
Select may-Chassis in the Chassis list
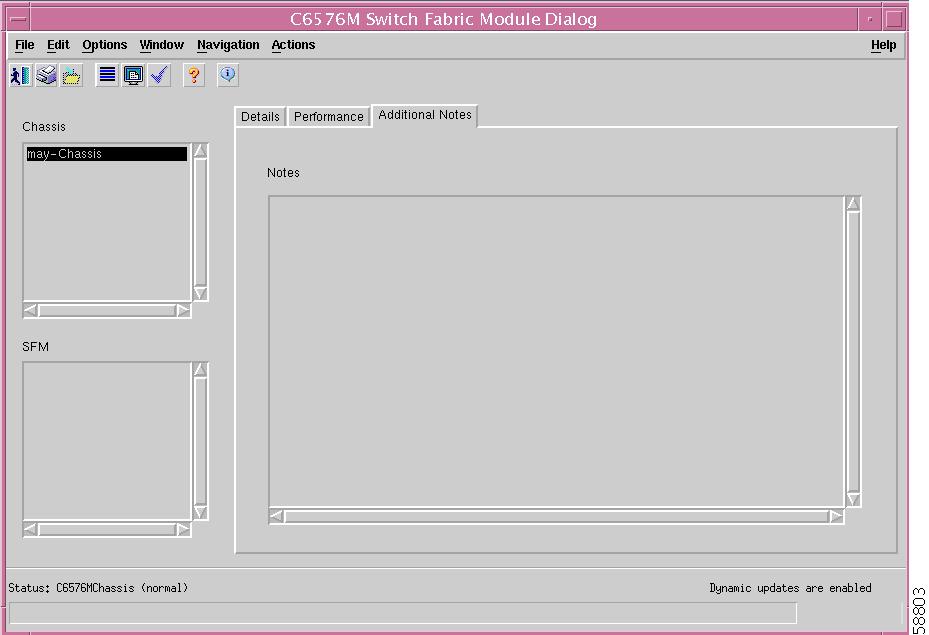[x=107, y=154]
